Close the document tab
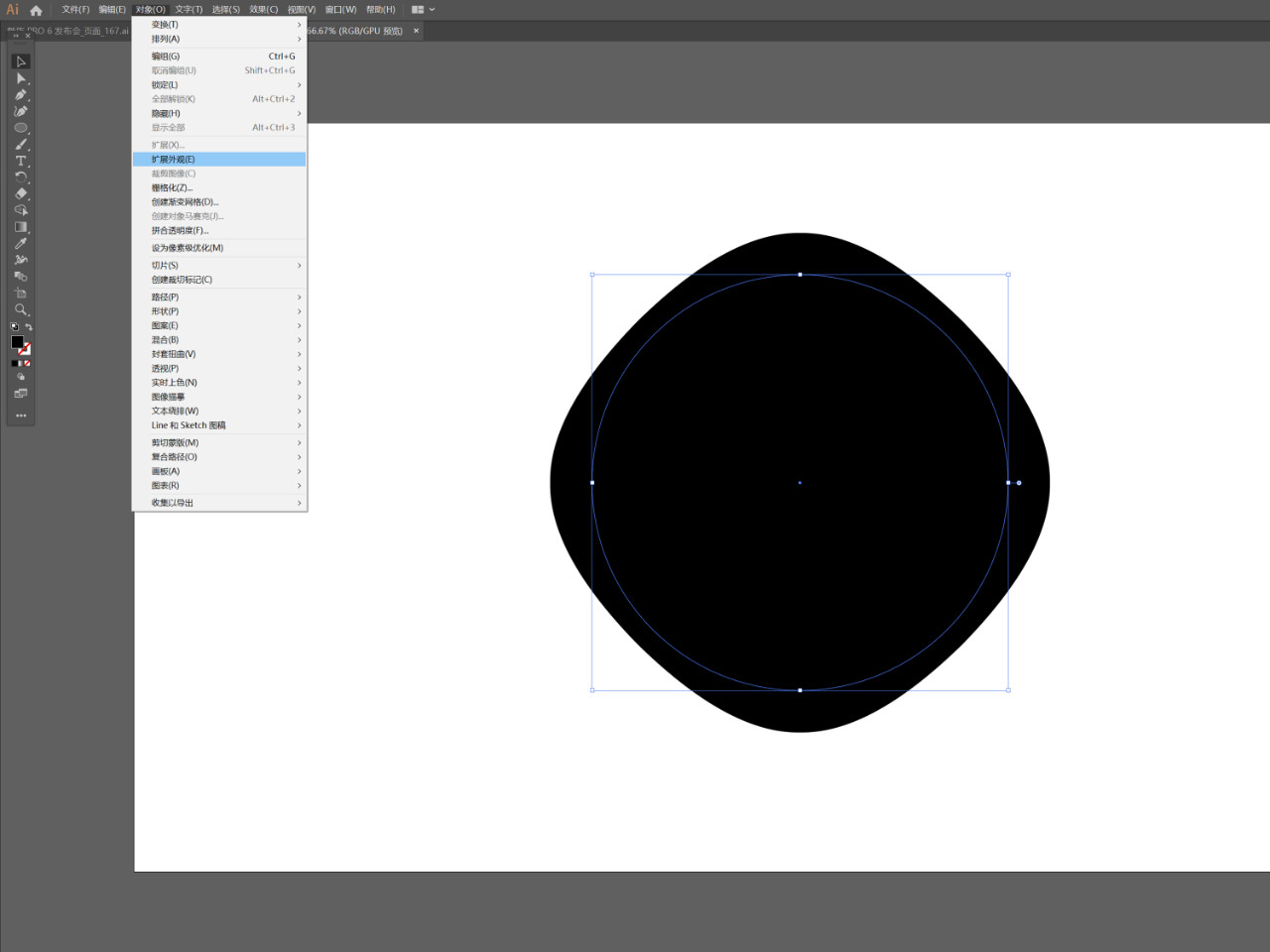The image size is (1270, 952). click(x=416, y=31)
